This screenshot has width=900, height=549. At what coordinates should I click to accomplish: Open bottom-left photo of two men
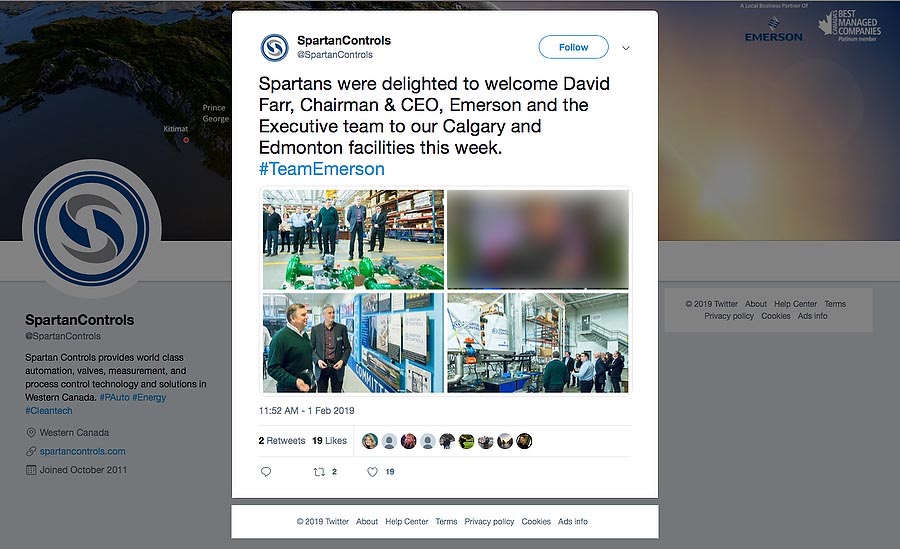(x=353, y=343)
